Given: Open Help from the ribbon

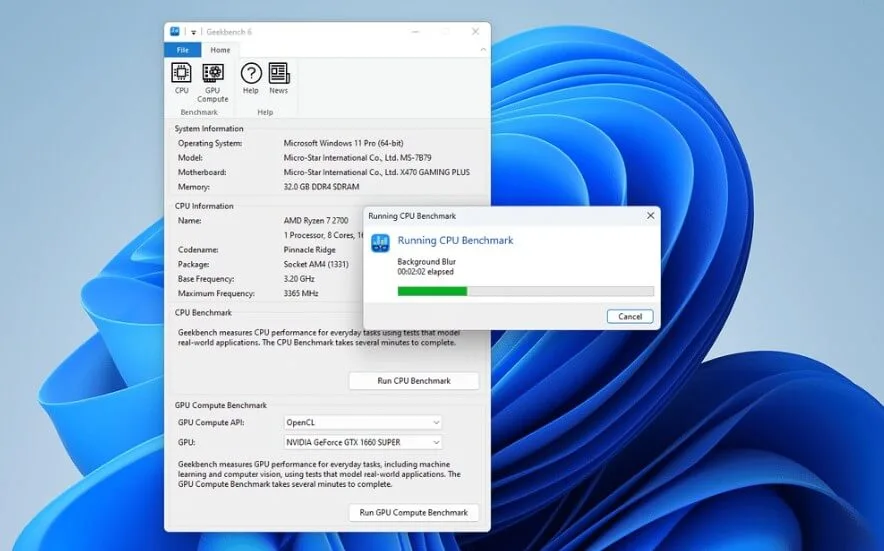Looking at the screenshot, I should 251,78.
